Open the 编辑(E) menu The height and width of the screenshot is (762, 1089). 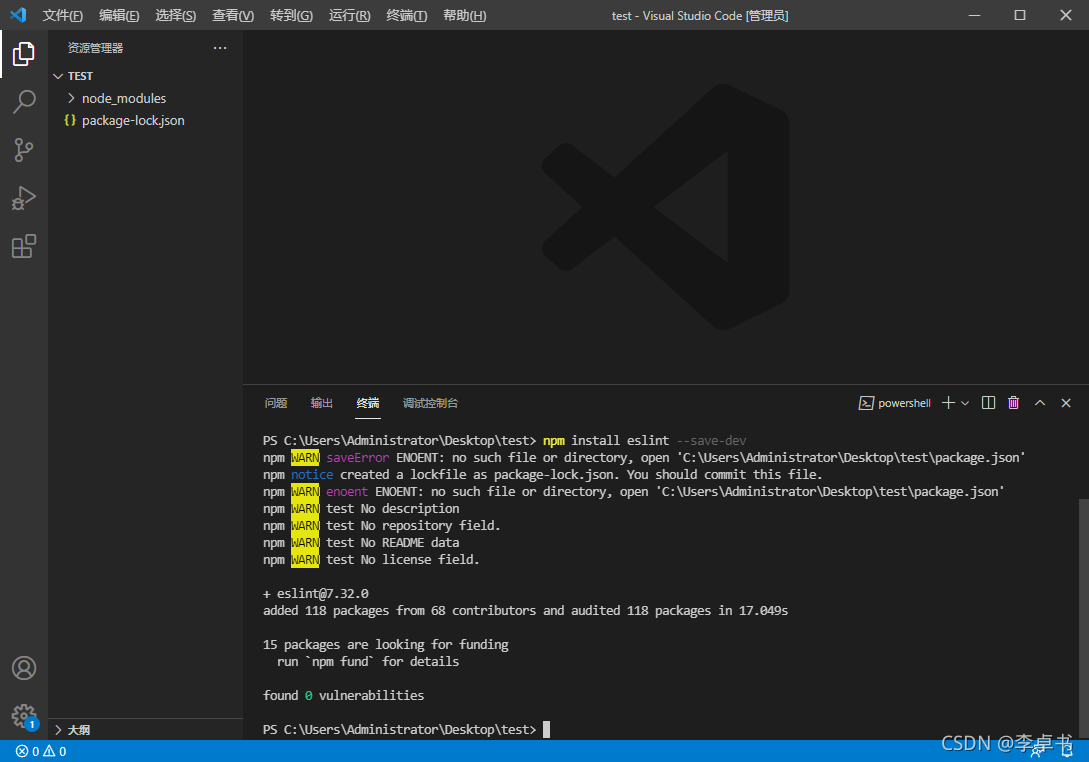pyautogui.click(x=119, y=15)
